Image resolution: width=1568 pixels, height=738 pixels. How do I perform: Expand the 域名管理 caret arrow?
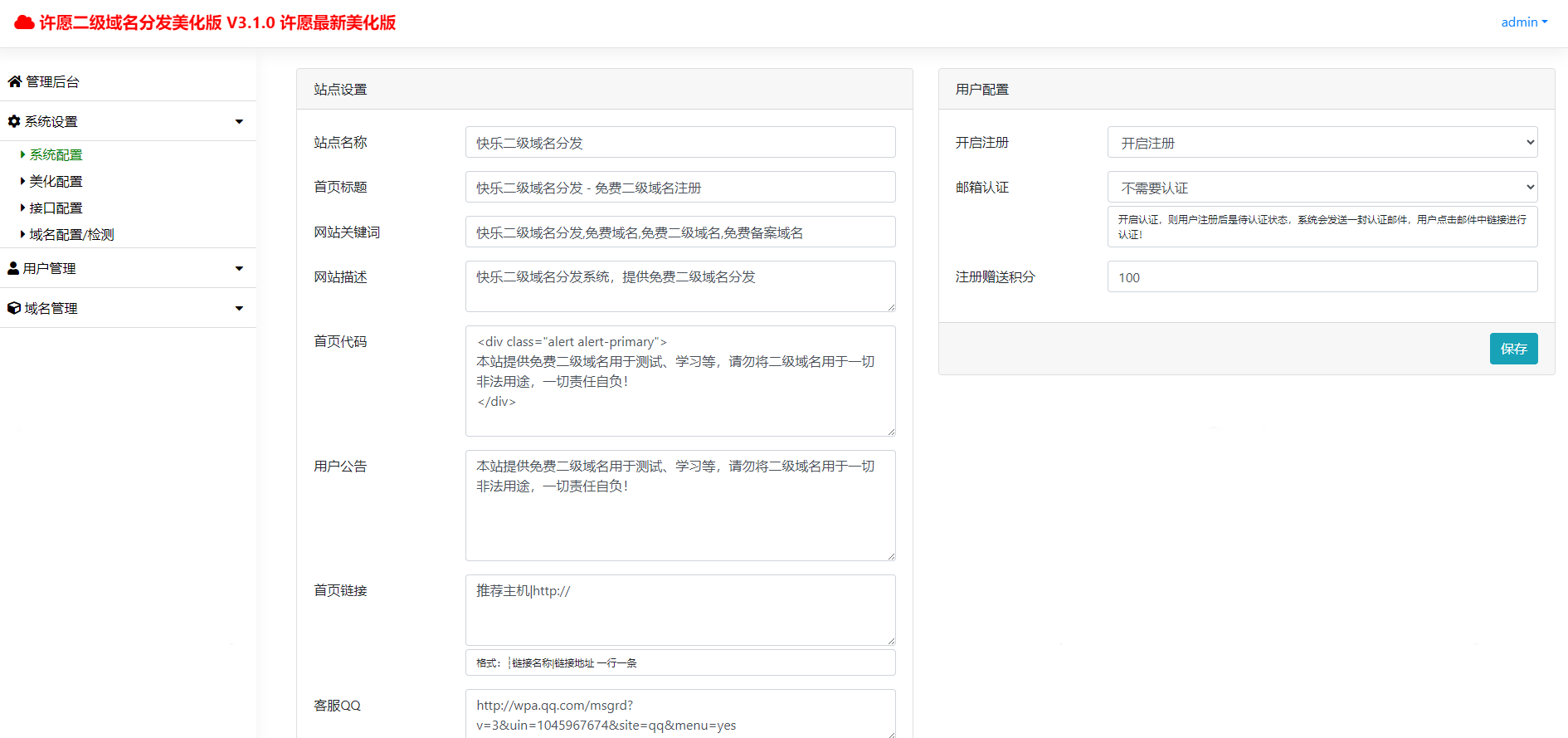point(239,309)
